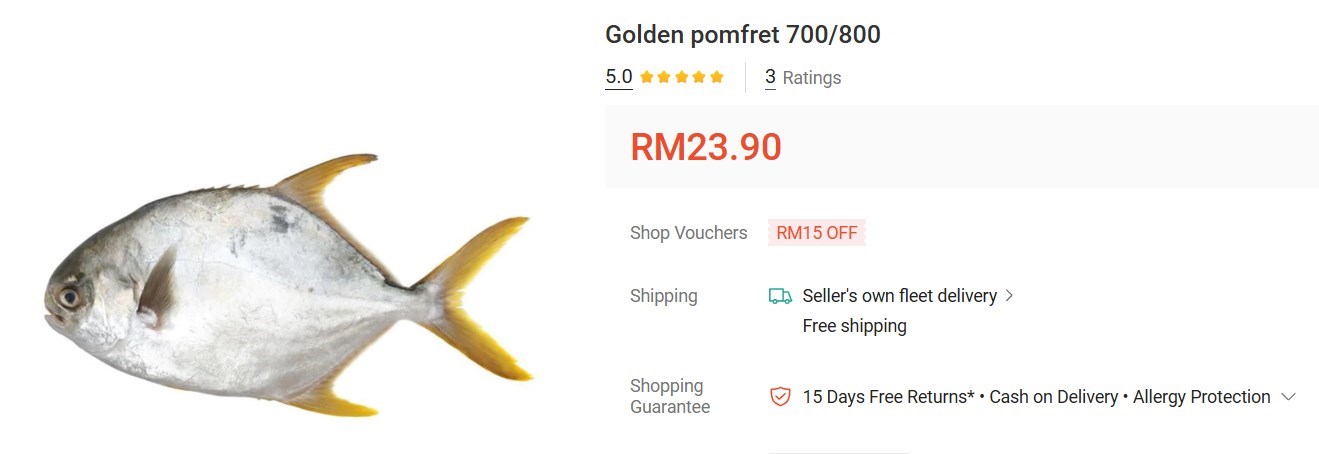Expand the Shopping Guarantee details chevron
This screenshot has width=1319, height=454.
click(x=1288, y=397)
